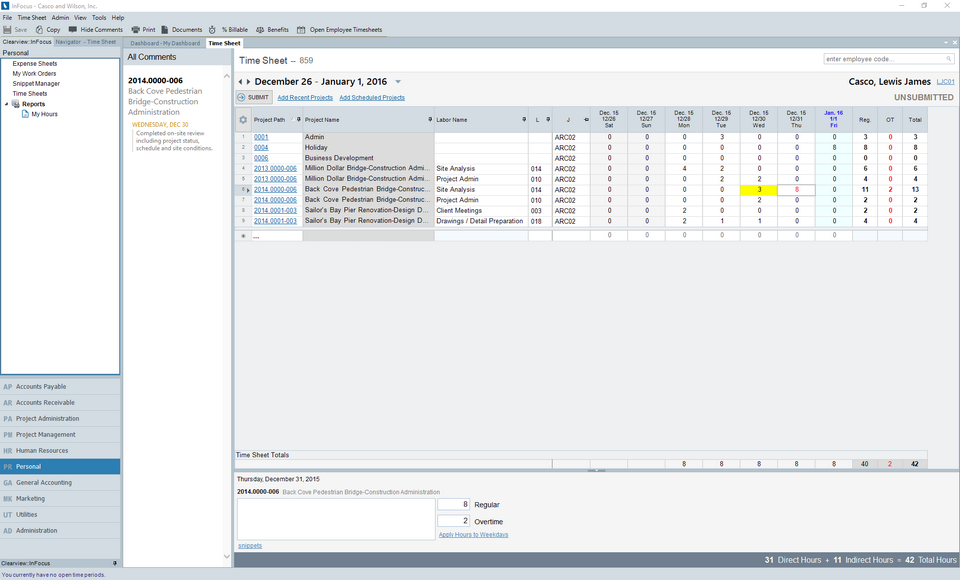This screenshot has height=580, width=960.
Task: Open the Tools menu
Action: pos(99,18)
